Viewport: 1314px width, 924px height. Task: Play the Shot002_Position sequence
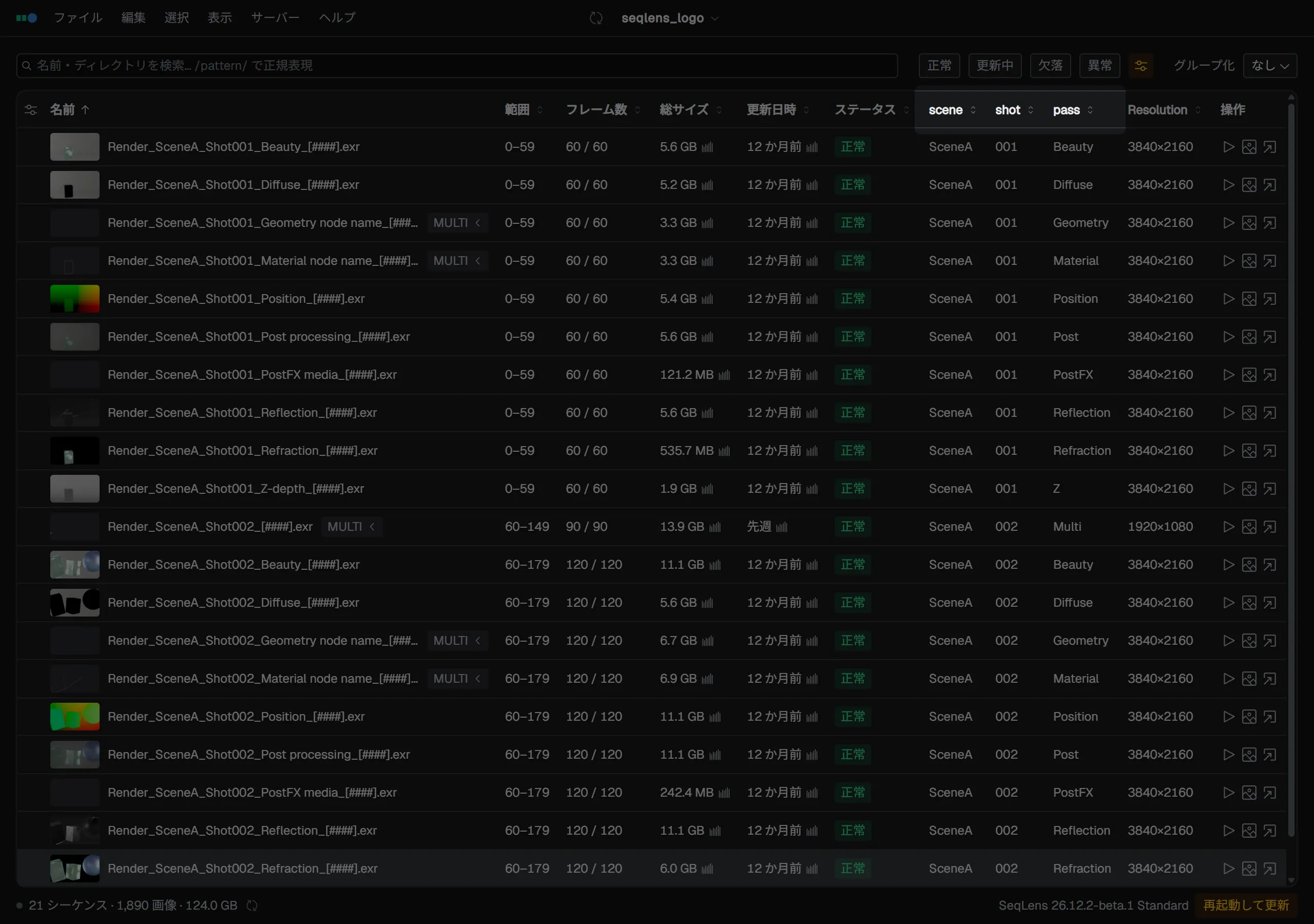[x=1228, y=717]
